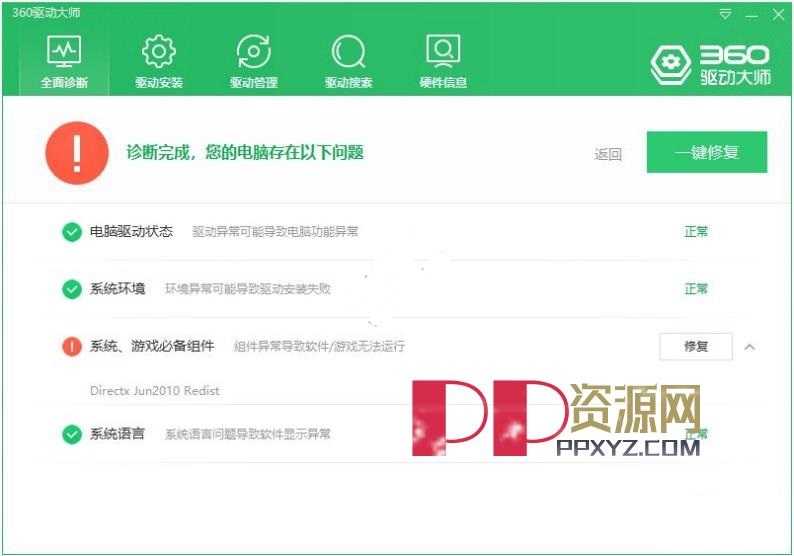Click 正常 status of 电脑驱动状态

(x=696, y=231)
